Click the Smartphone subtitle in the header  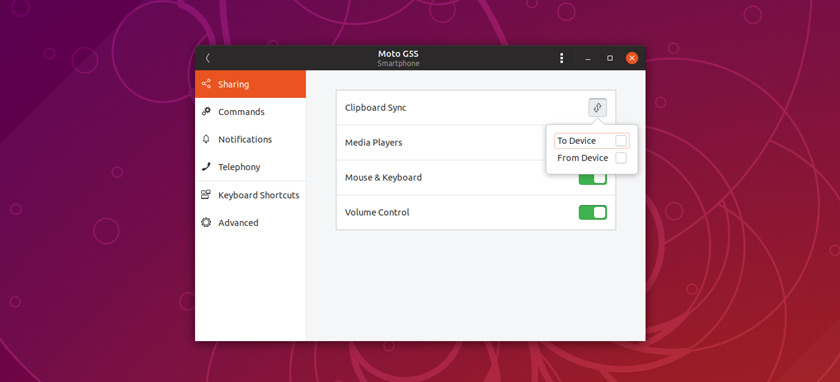coord(398,63)
